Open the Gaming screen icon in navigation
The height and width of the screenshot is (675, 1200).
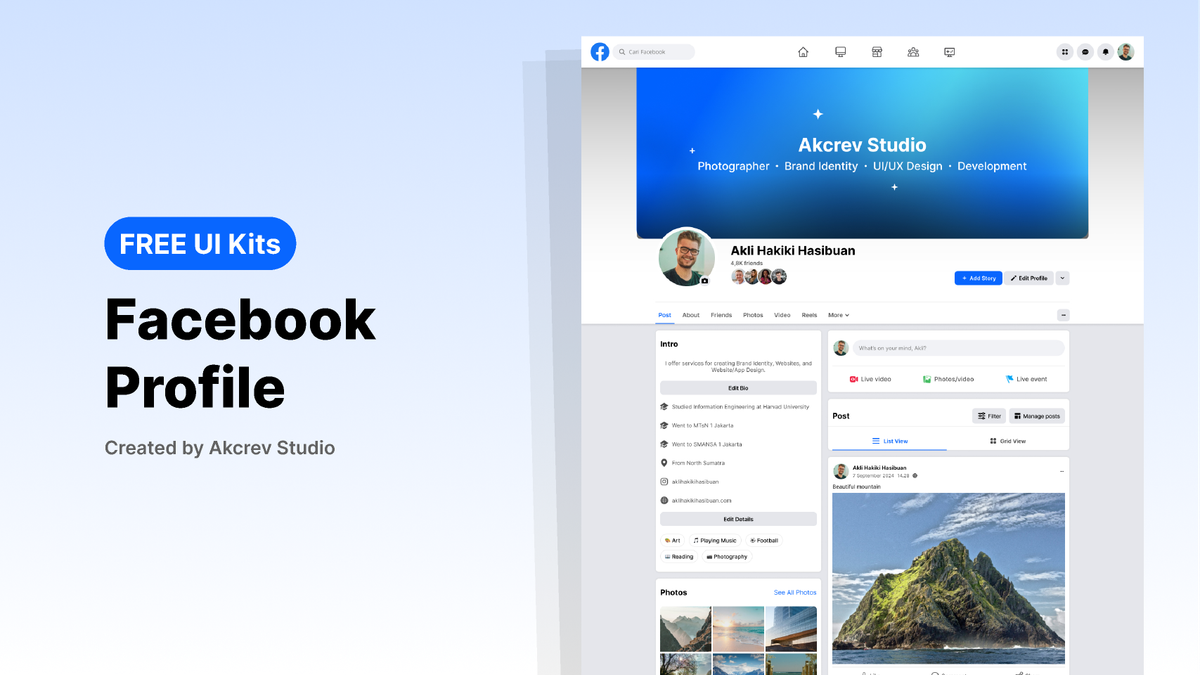950,52
